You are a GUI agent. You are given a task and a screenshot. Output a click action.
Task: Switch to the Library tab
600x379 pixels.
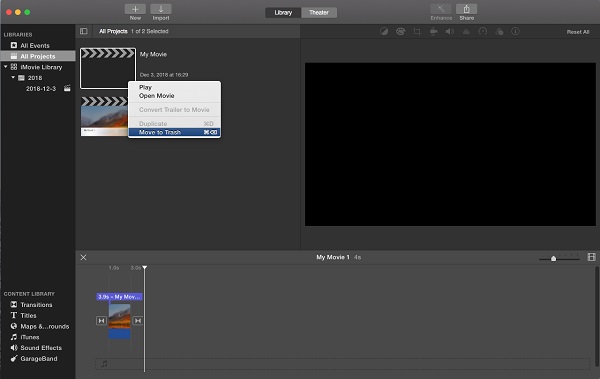tap(283, 13)
